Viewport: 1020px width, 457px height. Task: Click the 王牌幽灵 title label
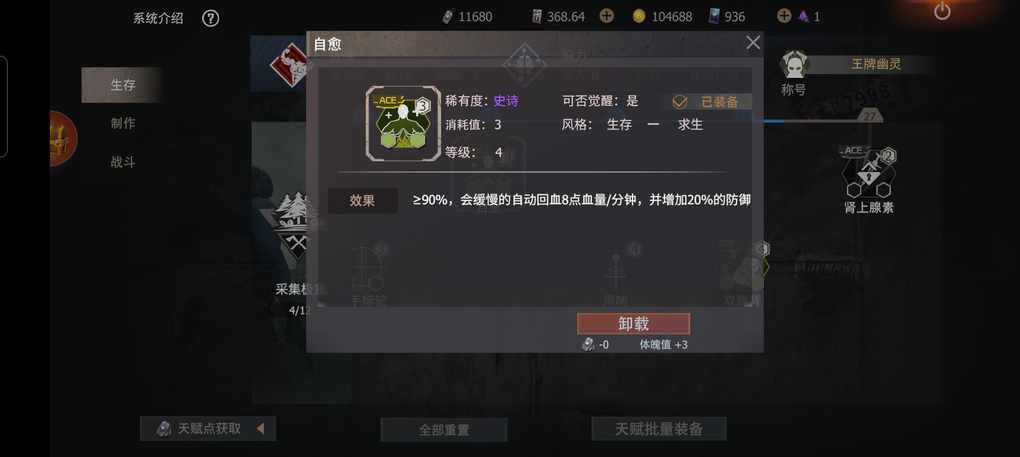[x=876, y=64]
